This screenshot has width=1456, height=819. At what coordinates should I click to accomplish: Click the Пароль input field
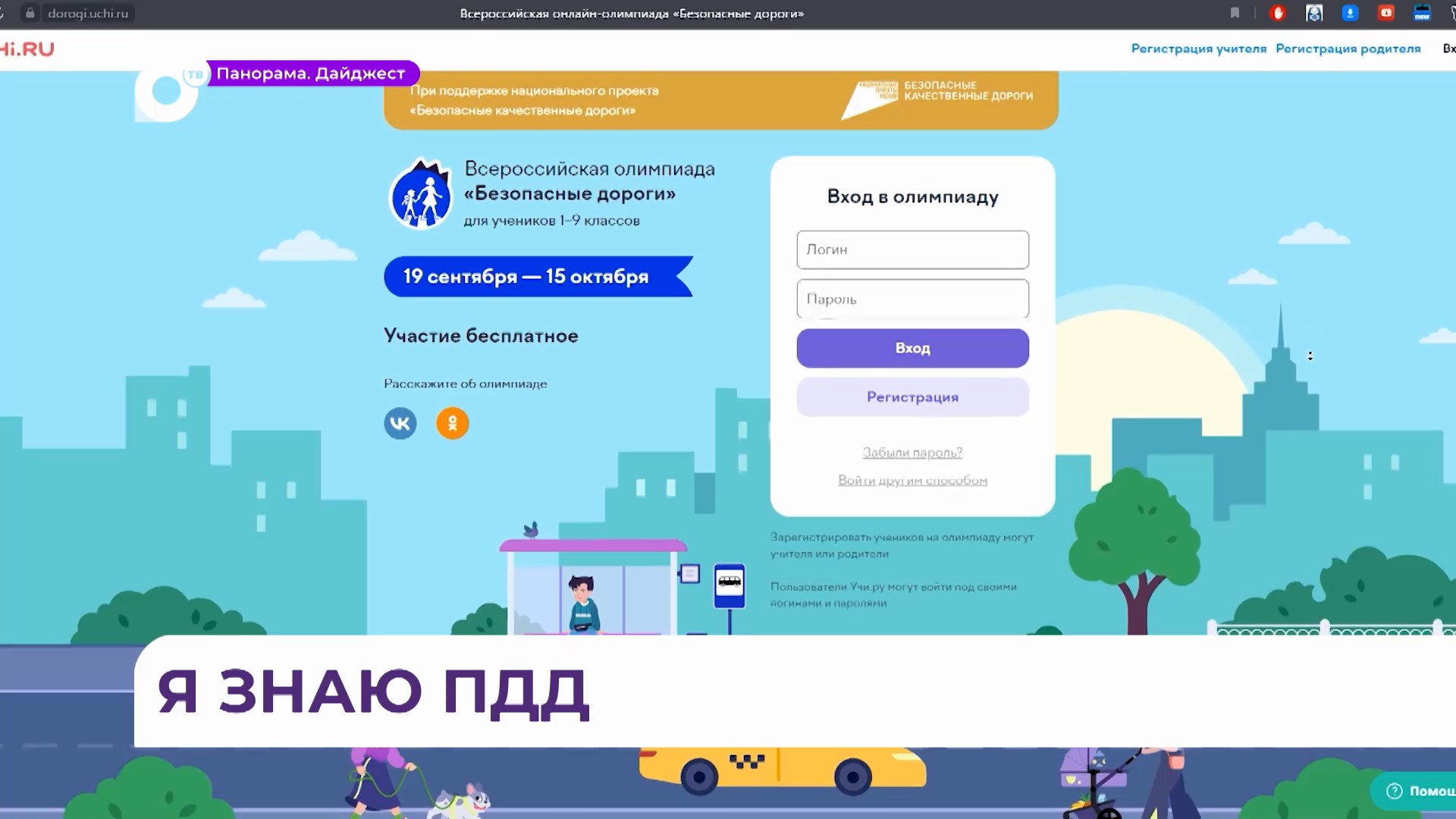(912, 299)
